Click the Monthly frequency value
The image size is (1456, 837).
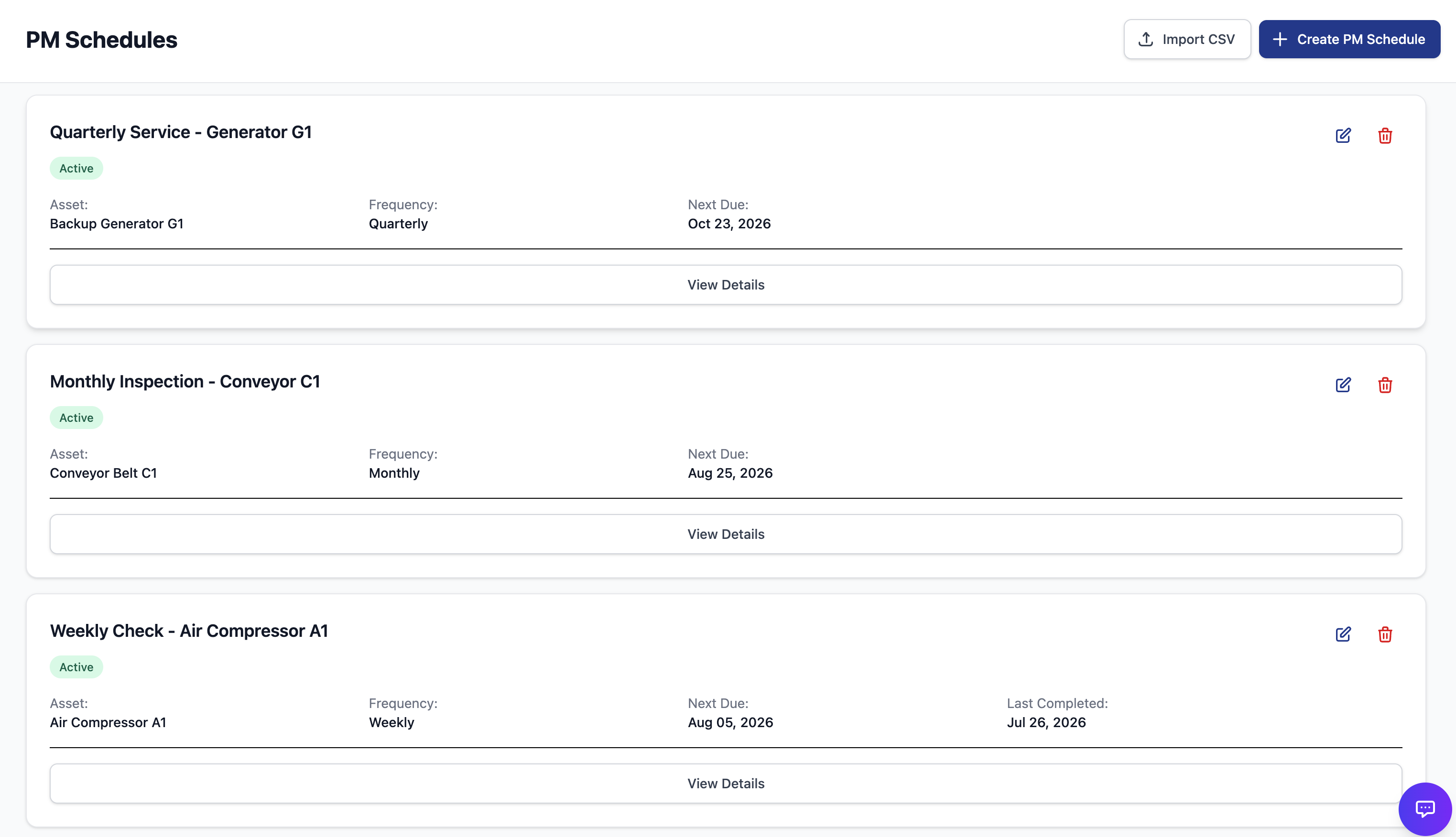coord(394,473)
